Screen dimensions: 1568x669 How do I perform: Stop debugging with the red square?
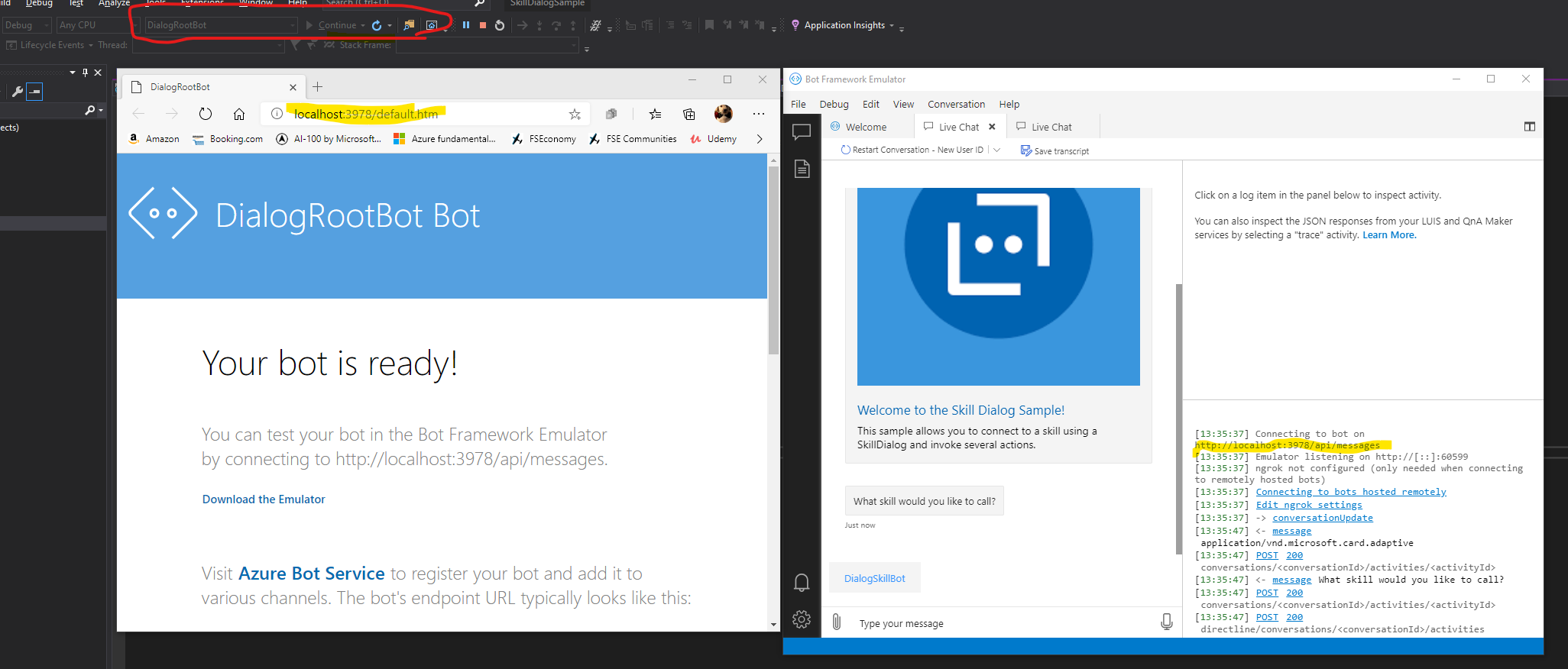[x=483, y=25]
